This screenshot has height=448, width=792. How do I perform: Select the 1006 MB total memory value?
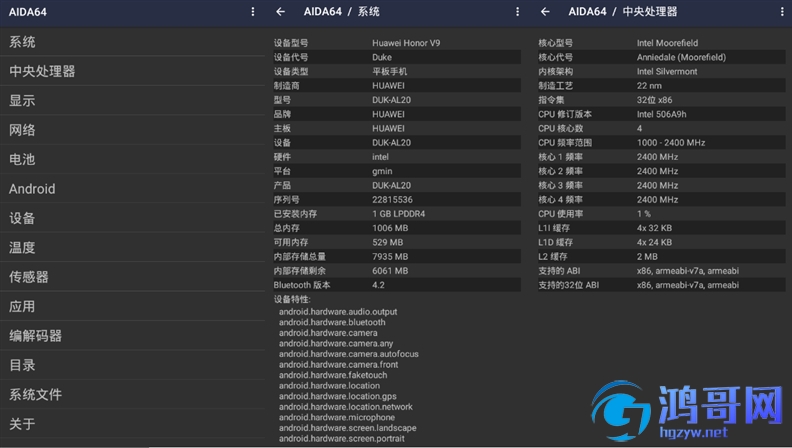[x=390, y=228]
